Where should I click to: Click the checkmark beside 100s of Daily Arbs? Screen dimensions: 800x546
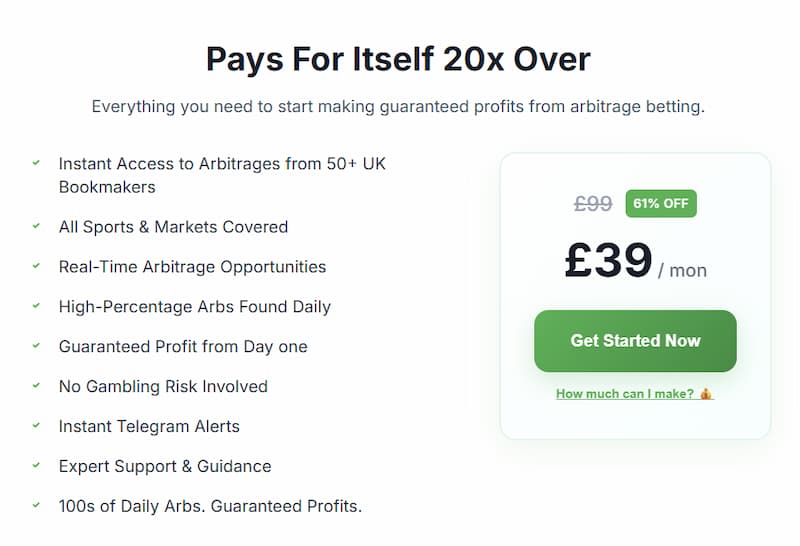tap(36, 506)
